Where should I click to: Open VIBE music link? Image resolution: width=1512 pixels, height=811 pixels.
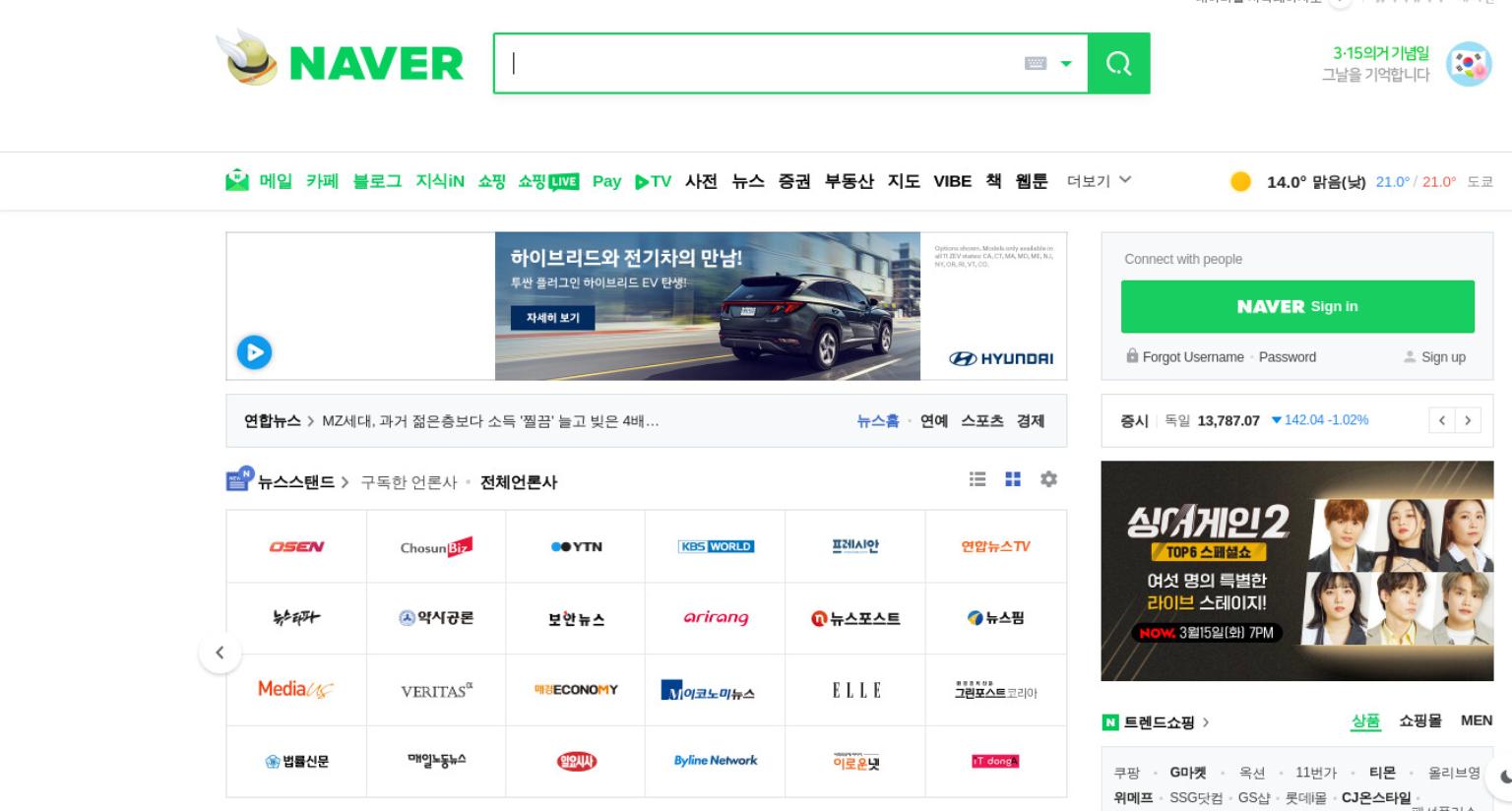pos(952,181)
